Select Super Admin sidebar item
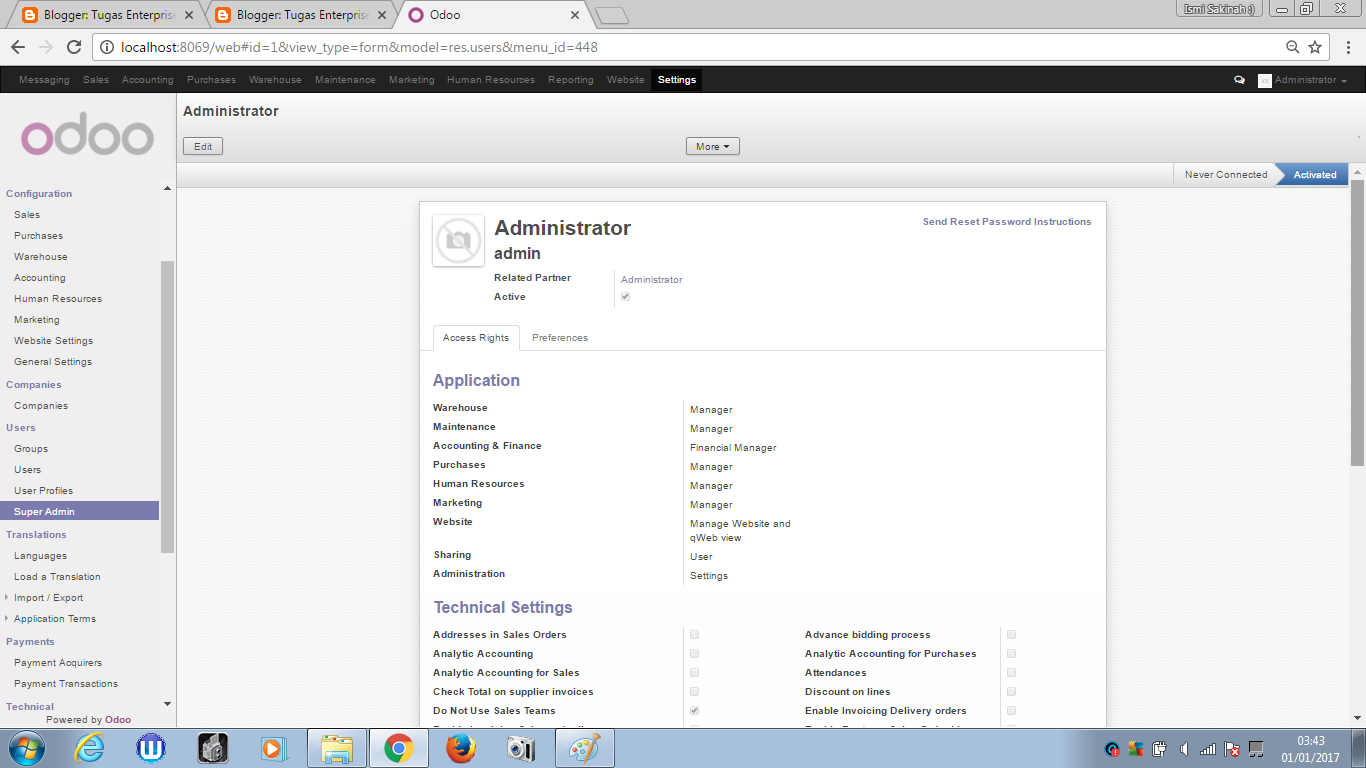 point(80,511)
